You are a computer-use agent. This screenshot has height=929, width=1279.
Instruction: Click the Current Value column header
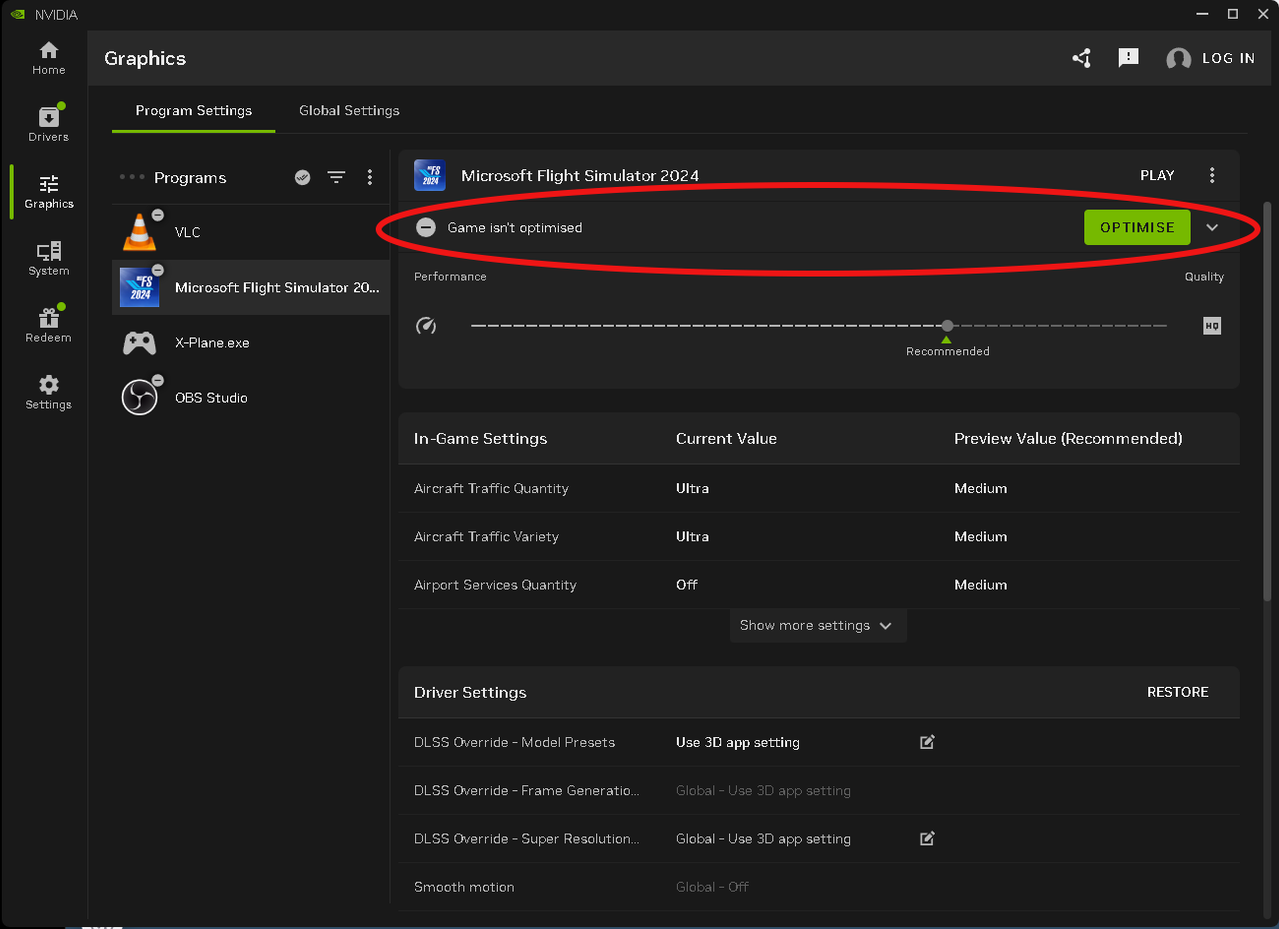[x=726, y=438]
